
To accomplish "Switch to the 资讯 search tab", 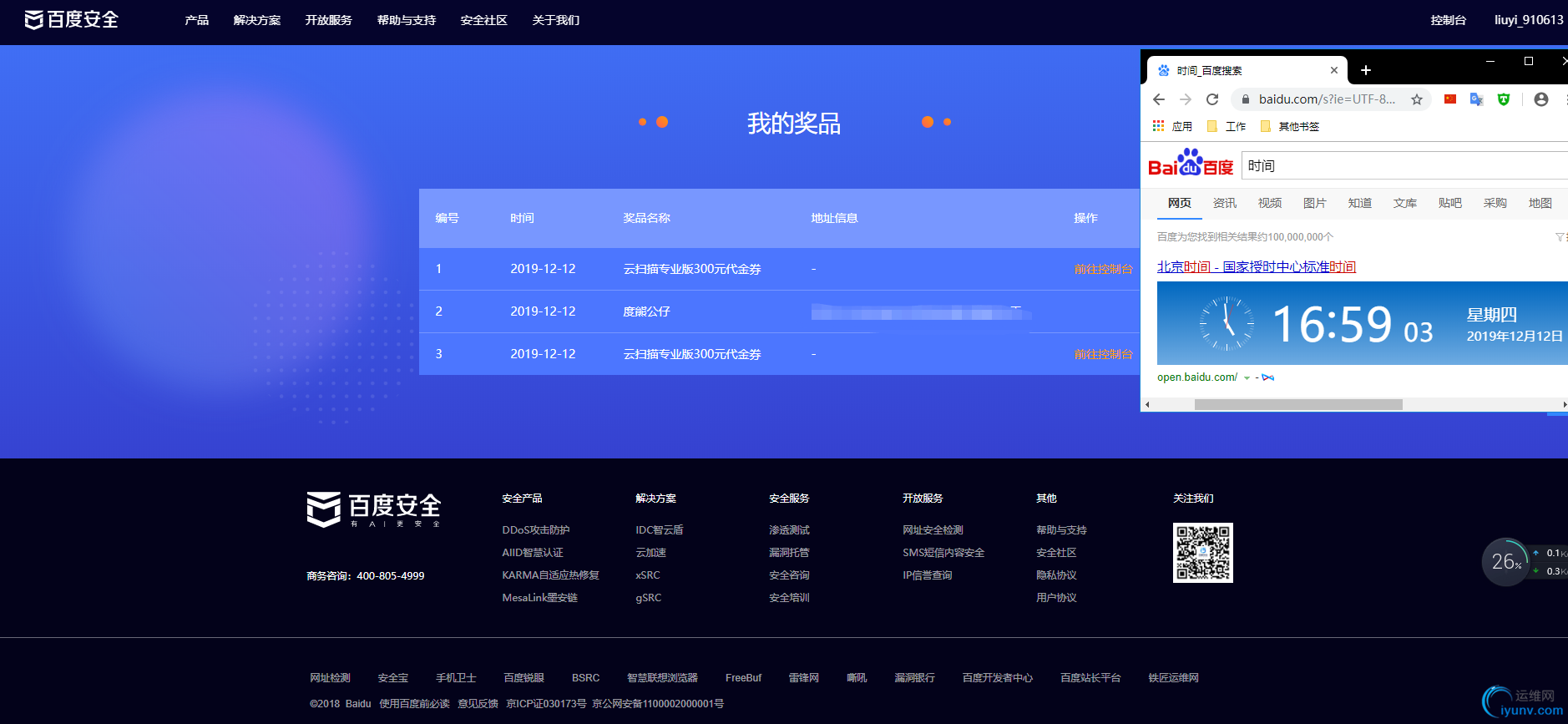I will [1225, 203].
